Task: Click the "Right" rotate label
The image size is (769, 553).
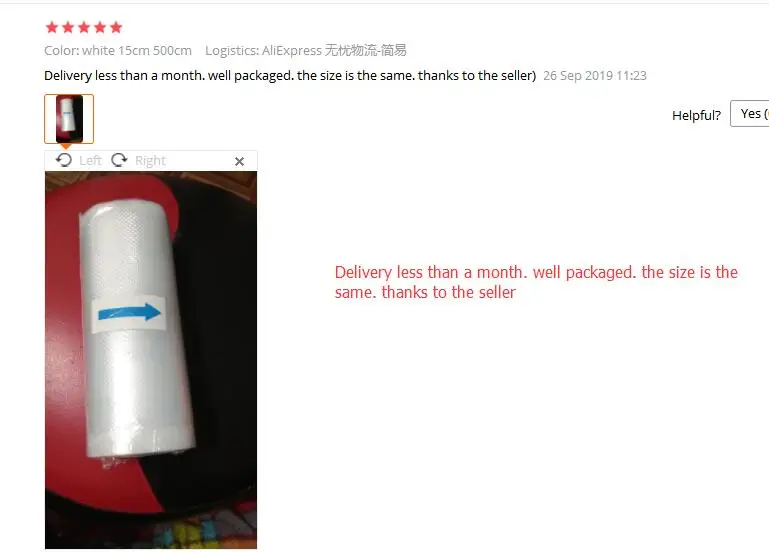Action: click(x=150, y=160)
